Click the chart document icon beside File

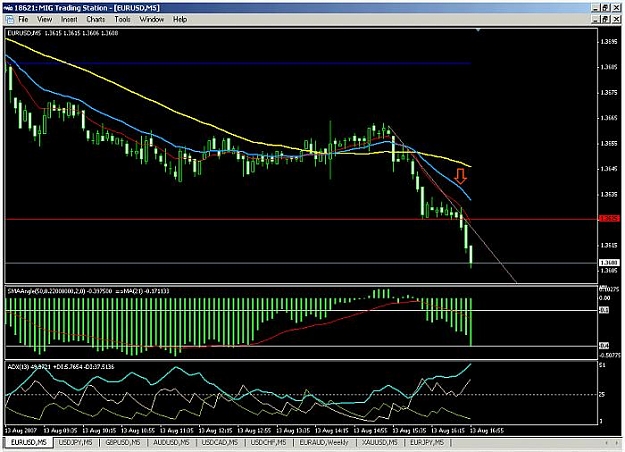(x=10, y=19)
